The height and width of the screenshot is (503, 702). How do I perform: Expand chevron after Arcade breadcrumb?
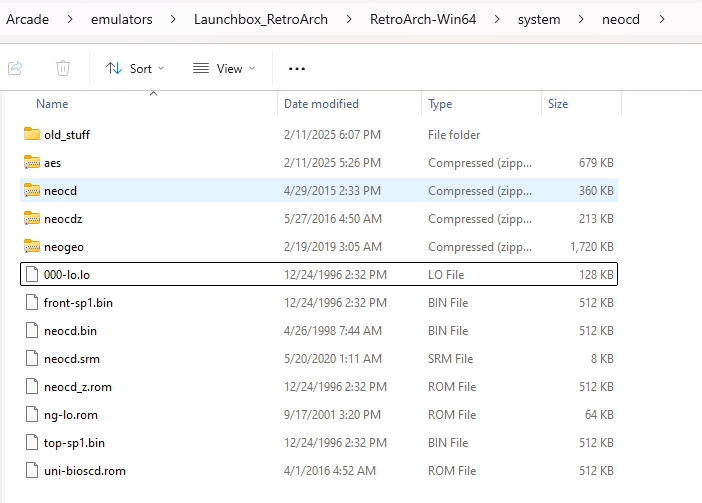71,18
